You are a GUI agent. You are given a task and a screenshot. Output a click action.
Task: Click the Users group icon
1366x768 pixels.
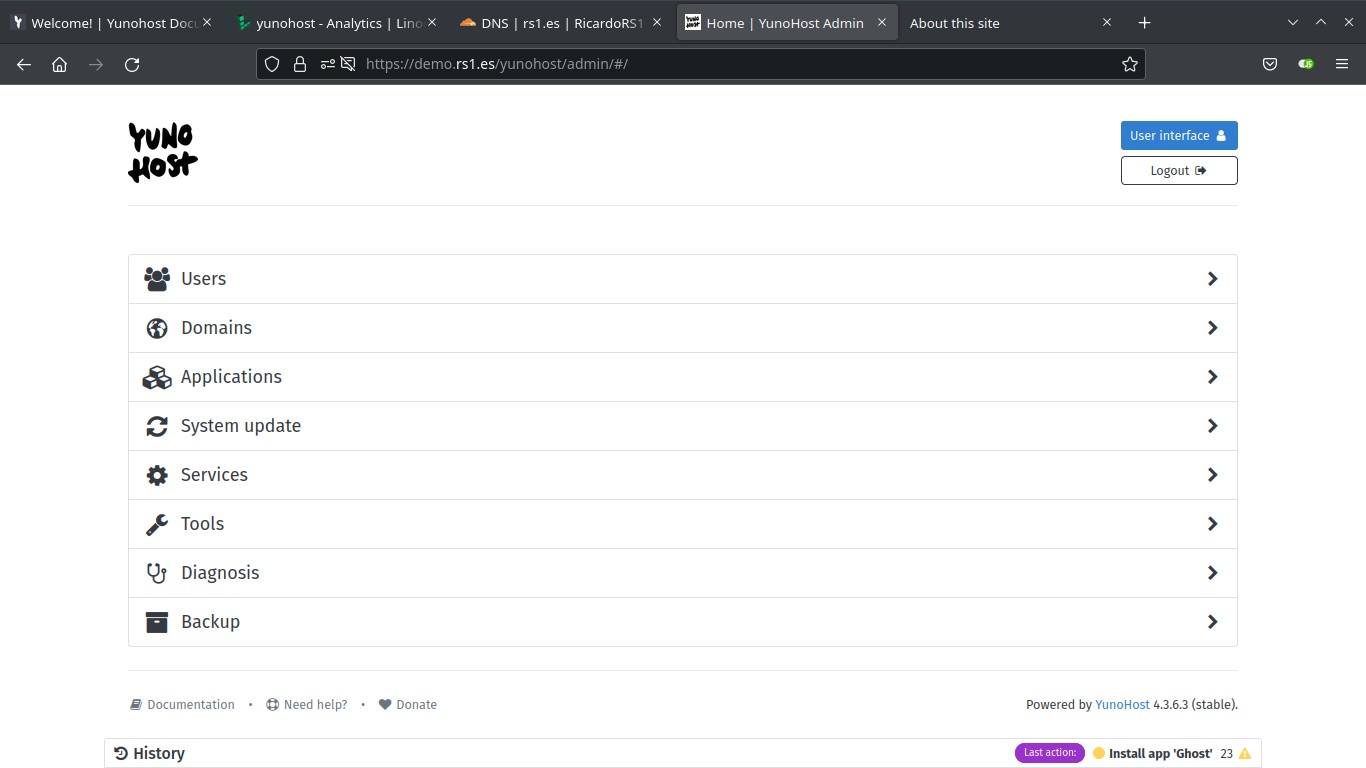[157, 279]
